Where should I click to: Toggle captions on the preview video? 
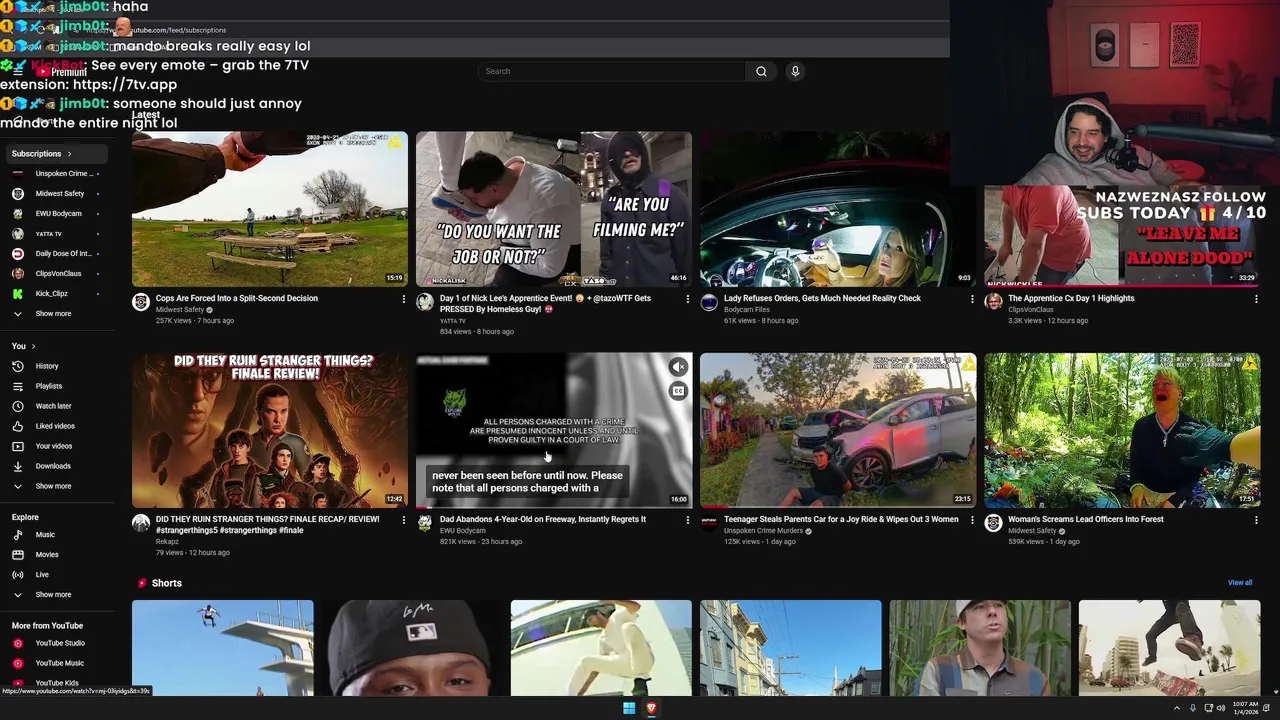pyautogui.click(x=678, y=391)
